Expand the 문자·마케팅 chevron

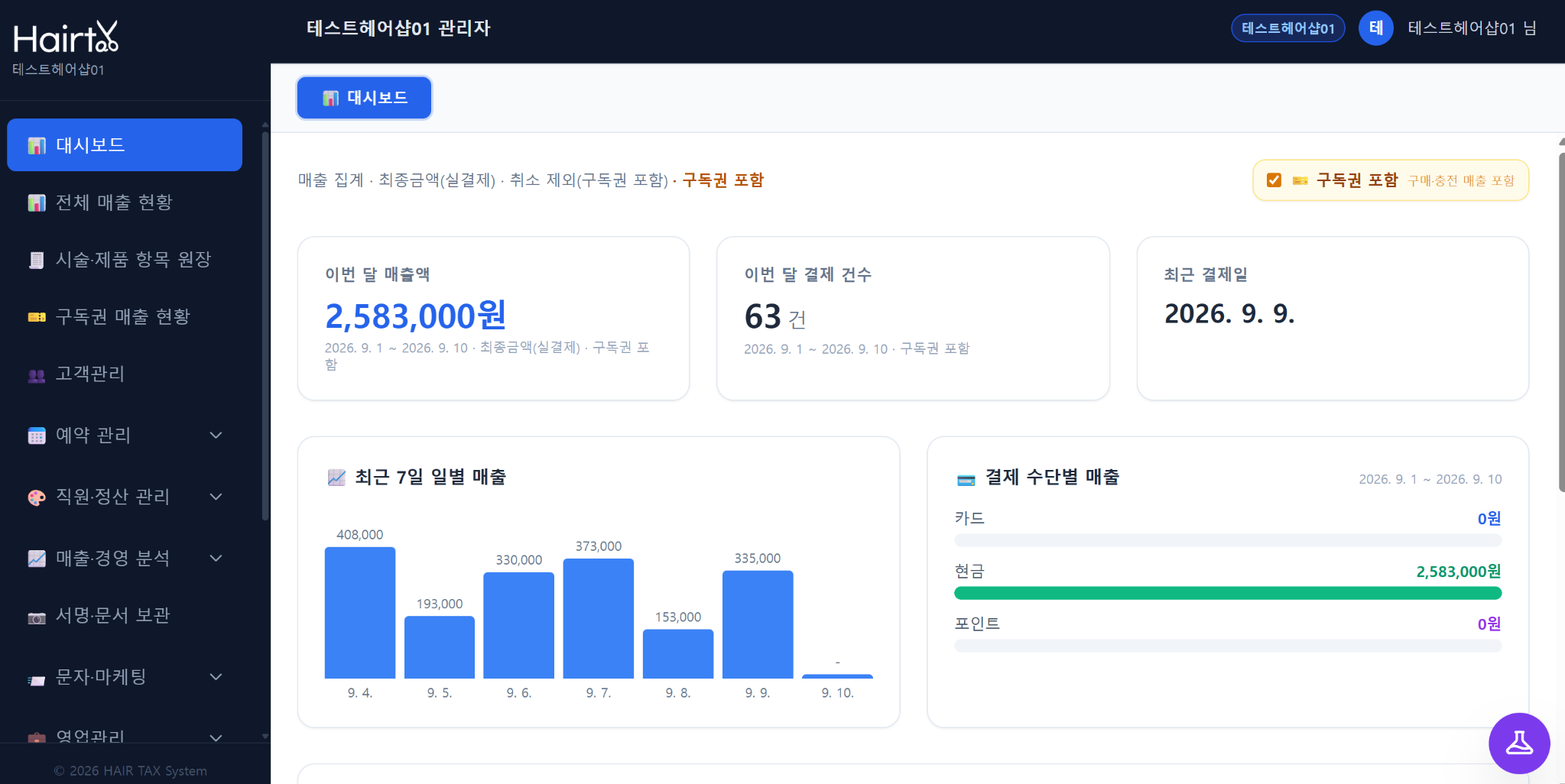pos(216,677)
